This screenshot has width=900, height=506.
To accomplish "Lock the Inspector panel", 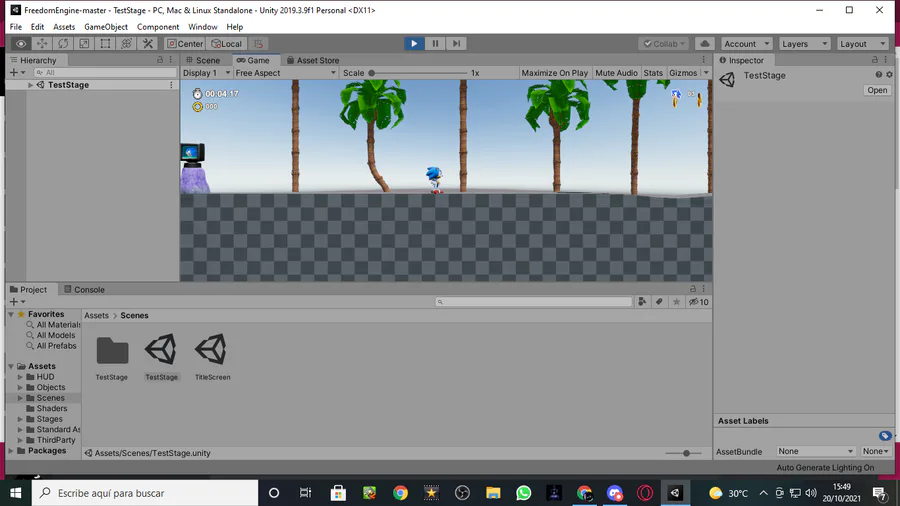I will (875, 60).
